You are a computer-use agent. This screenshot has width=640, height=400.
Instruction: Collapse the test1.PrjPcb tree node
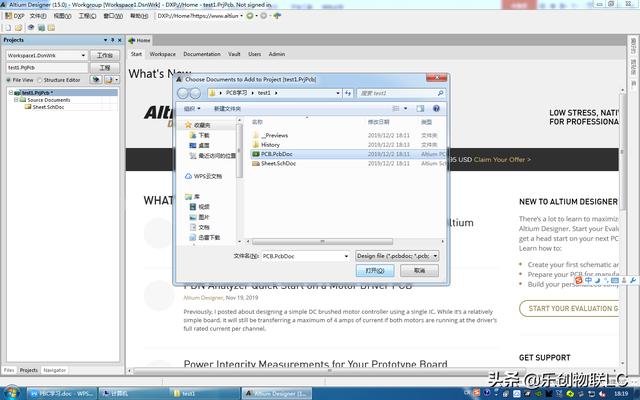click(11, 93)
